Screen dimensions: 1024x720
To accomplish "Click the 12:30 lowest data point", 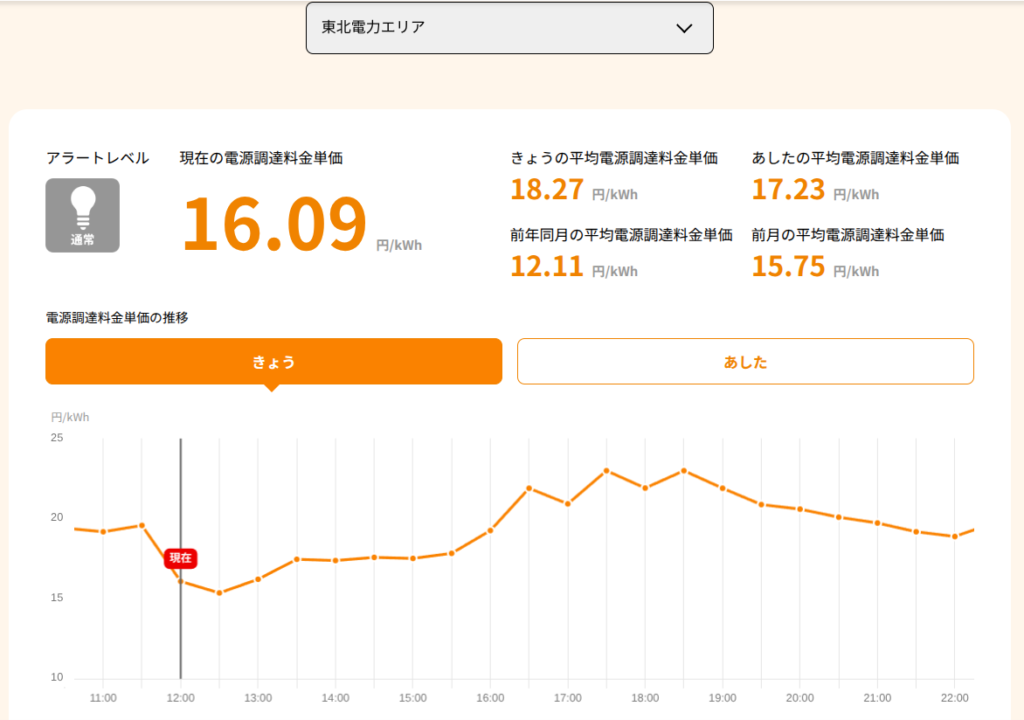I will tap(219, 593).
